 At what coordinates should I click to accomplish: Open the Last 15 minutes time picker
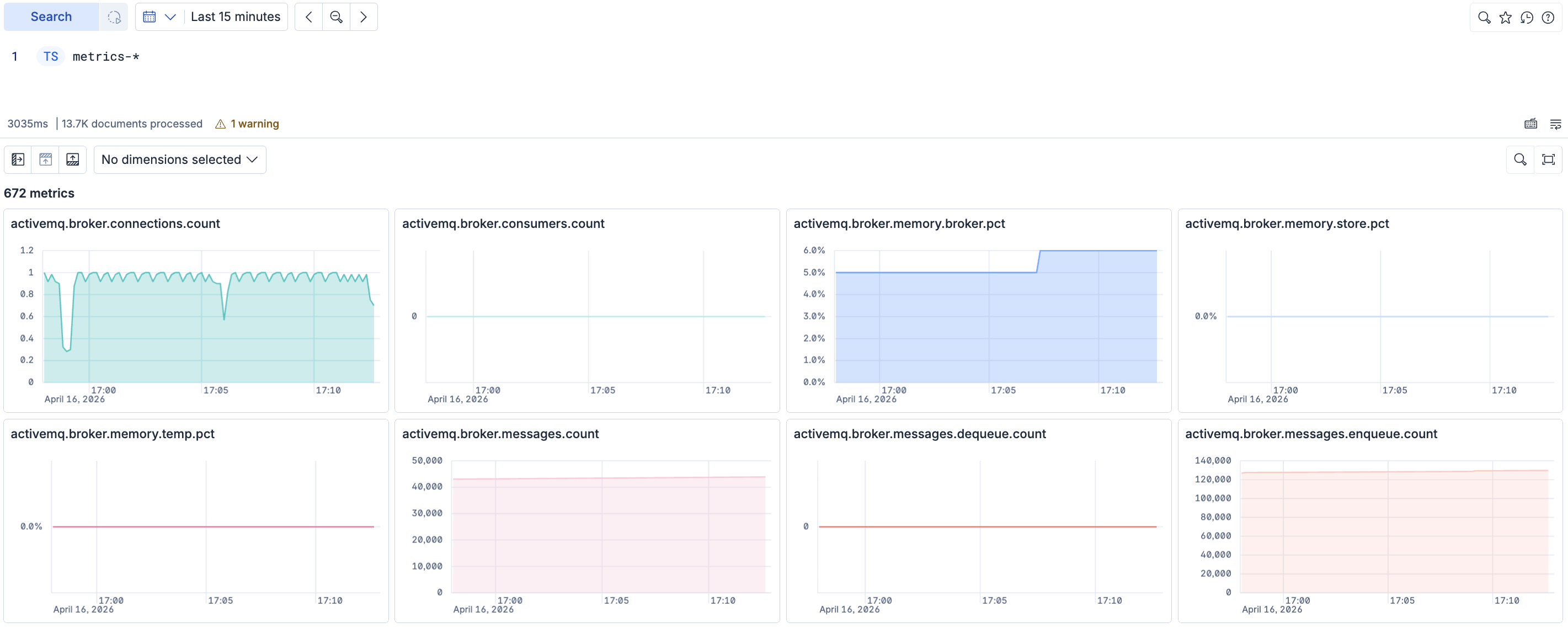(236, 17)
